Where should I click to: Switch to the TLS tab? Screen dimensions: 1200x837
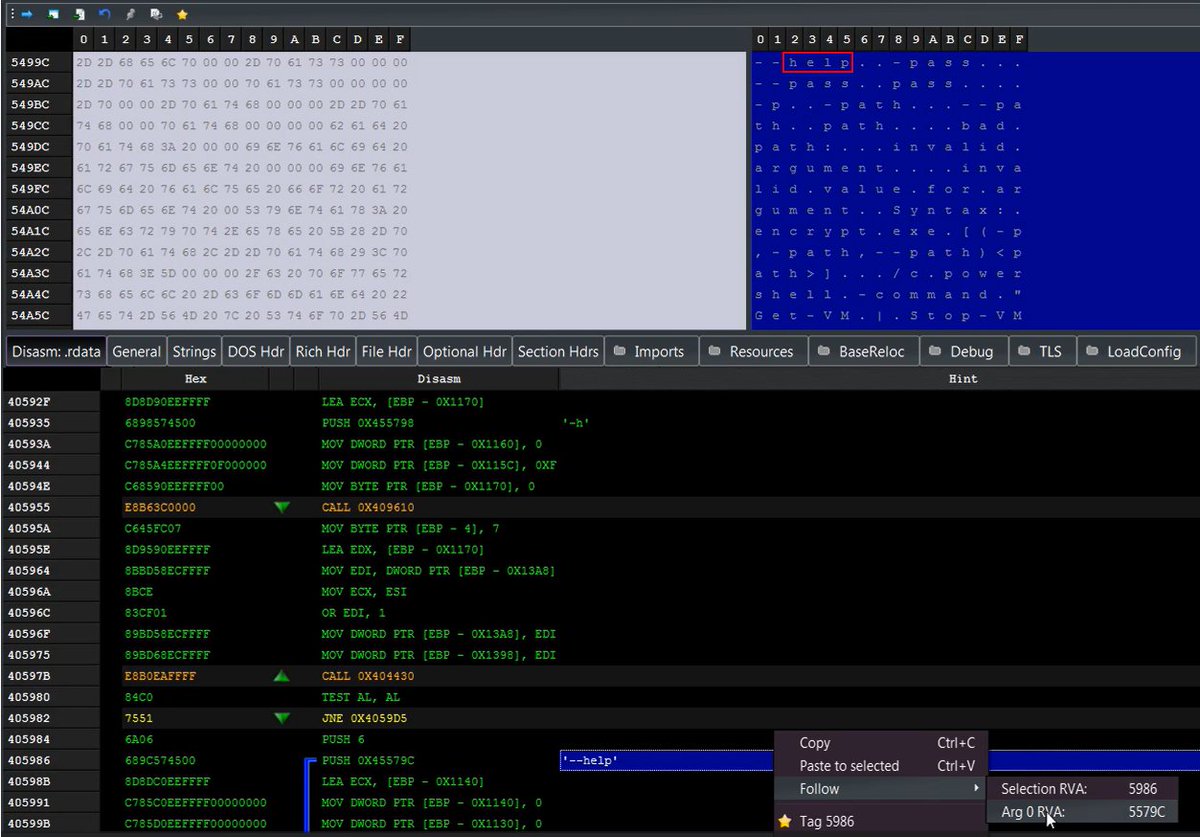pos(1042,351)
